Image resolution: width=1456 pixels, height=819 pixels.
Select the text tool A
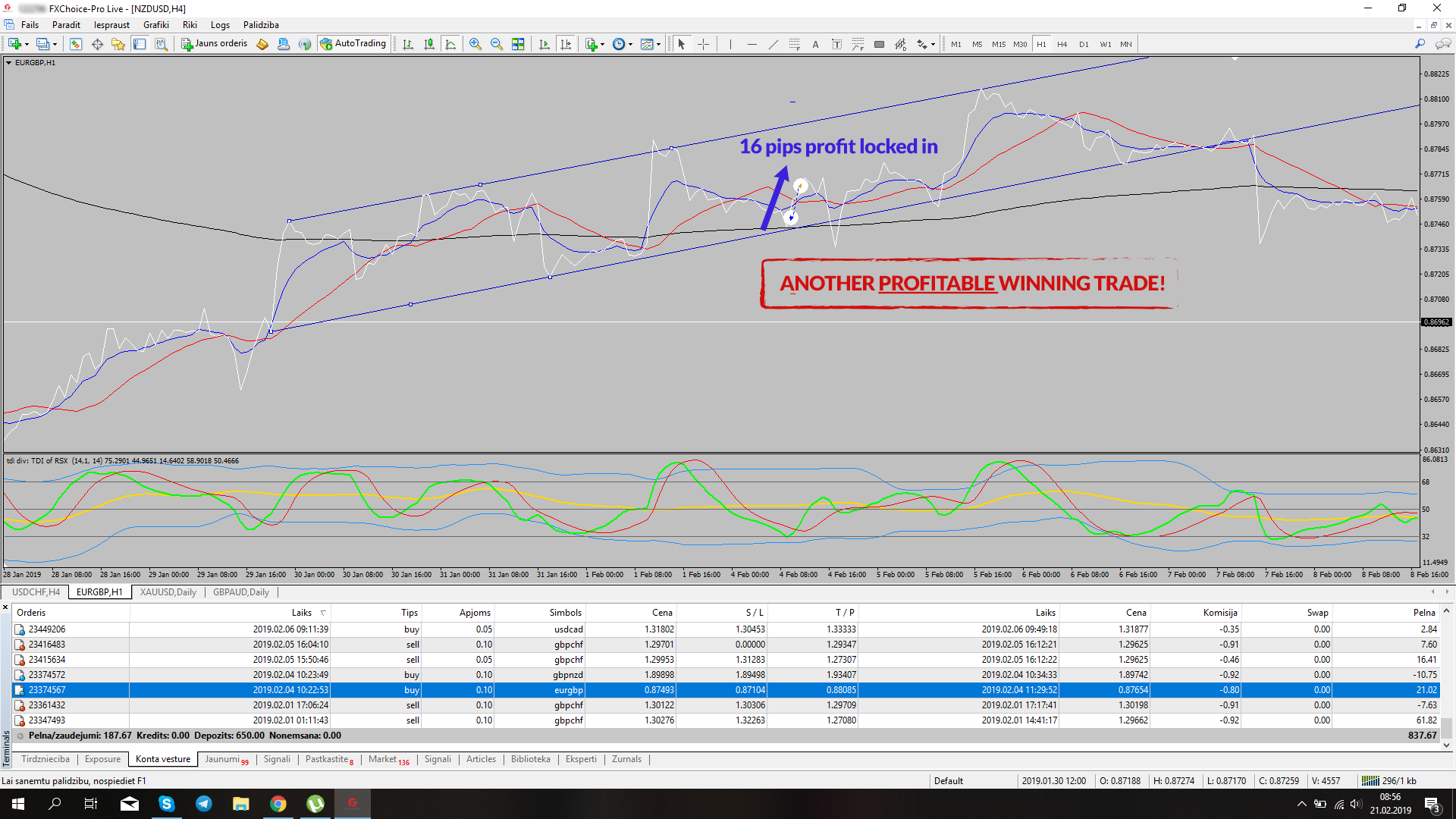click(815, 44)
